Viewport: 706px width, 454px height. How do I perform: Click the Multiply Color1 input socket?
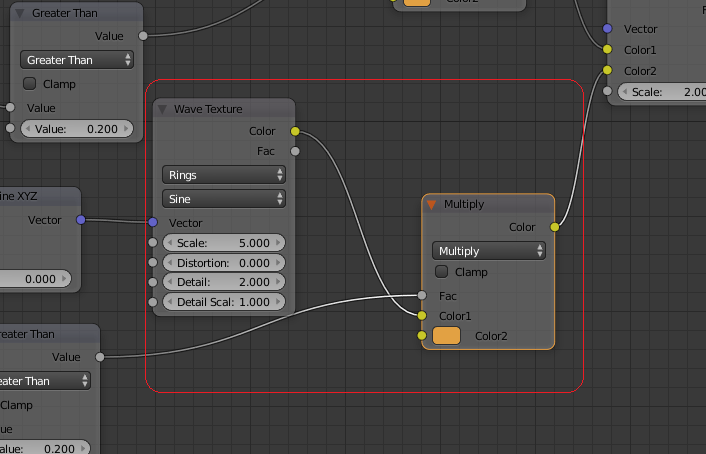click(x=422, y=316)
